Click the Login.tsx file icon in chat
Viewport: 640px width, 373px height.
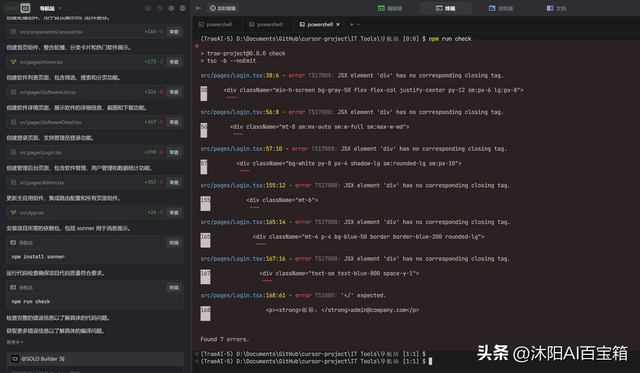point(13,152)
